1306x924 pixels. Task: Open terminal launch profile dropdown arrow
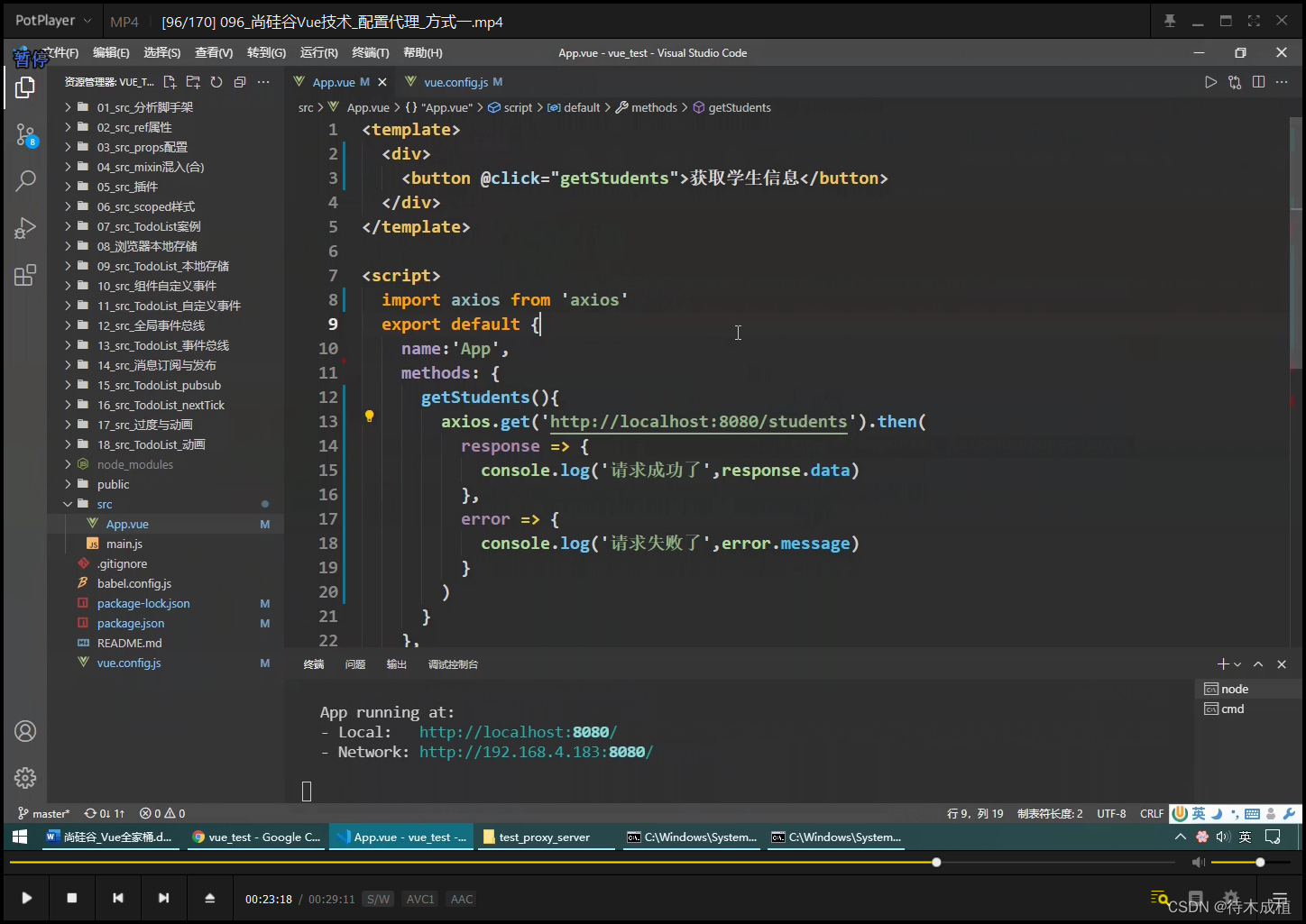1237,664
